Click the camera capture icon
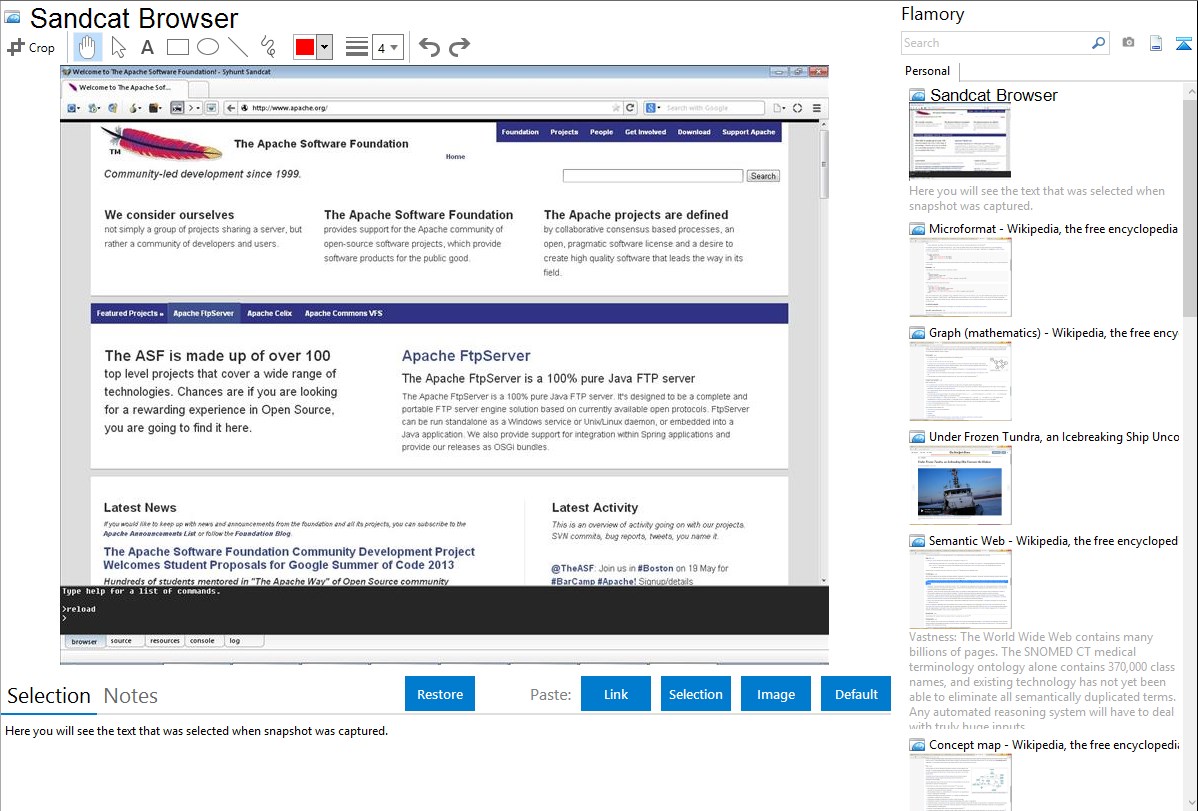Image resolution: width=1198 pixels, height=811 pixels. click(1128, 43)
